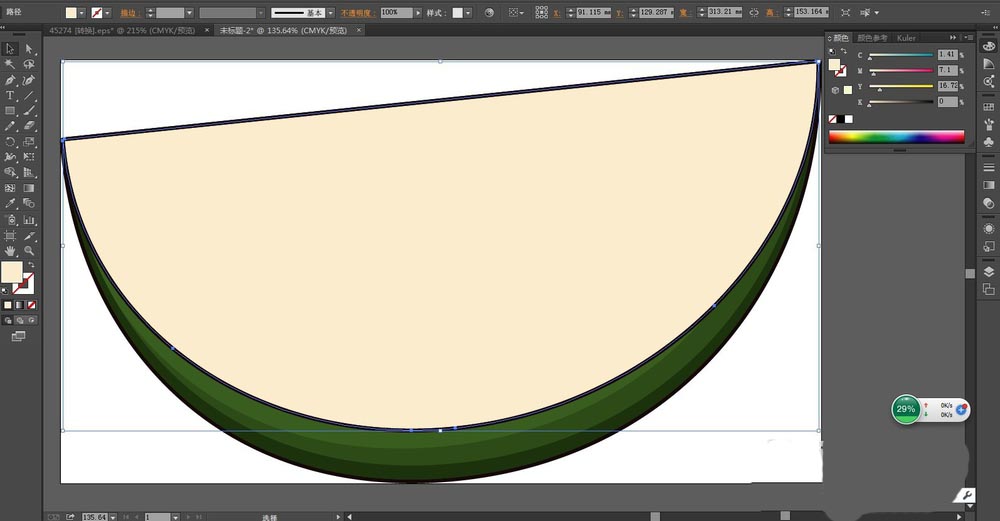Click the 不透明度 opacity link label
Viewport: 1000px width, 521px height.
click(x=358, y=13)
